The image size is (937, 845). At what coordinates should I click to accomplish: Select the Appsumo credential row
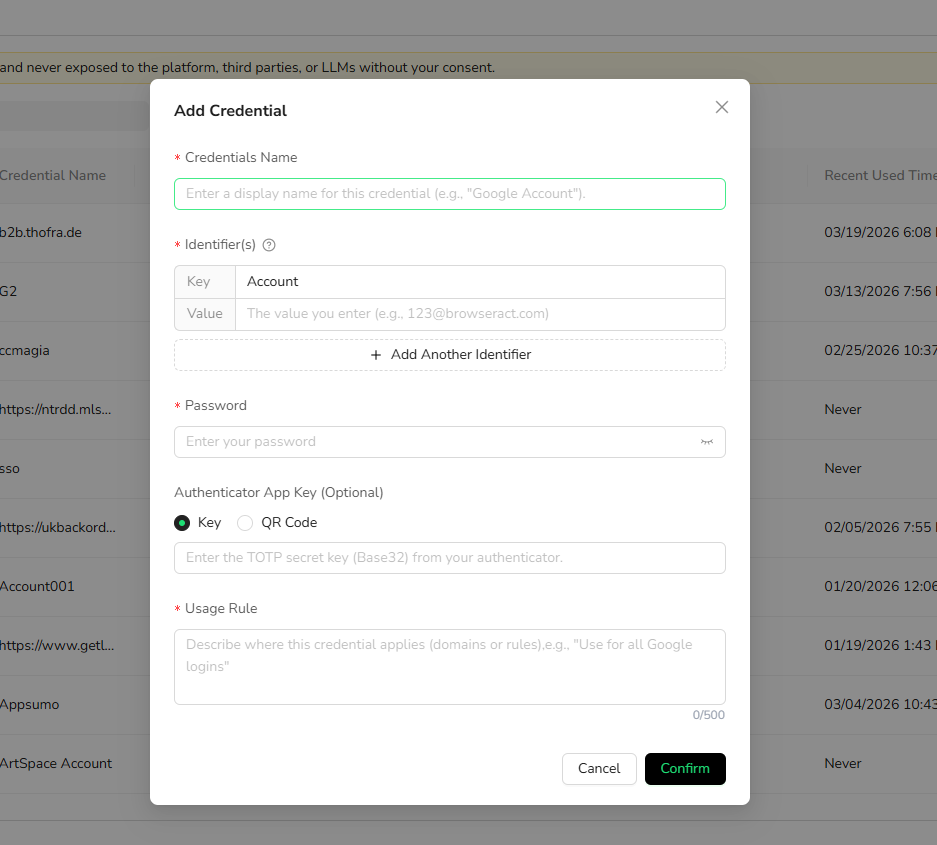pos(29,705)
